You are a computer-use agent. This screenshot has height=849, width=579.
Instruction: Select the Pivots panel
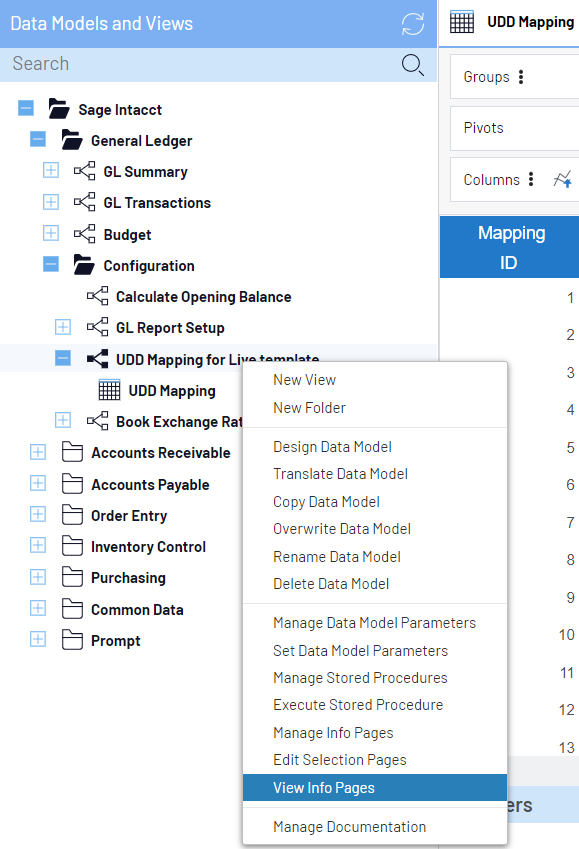pos(515,128)
